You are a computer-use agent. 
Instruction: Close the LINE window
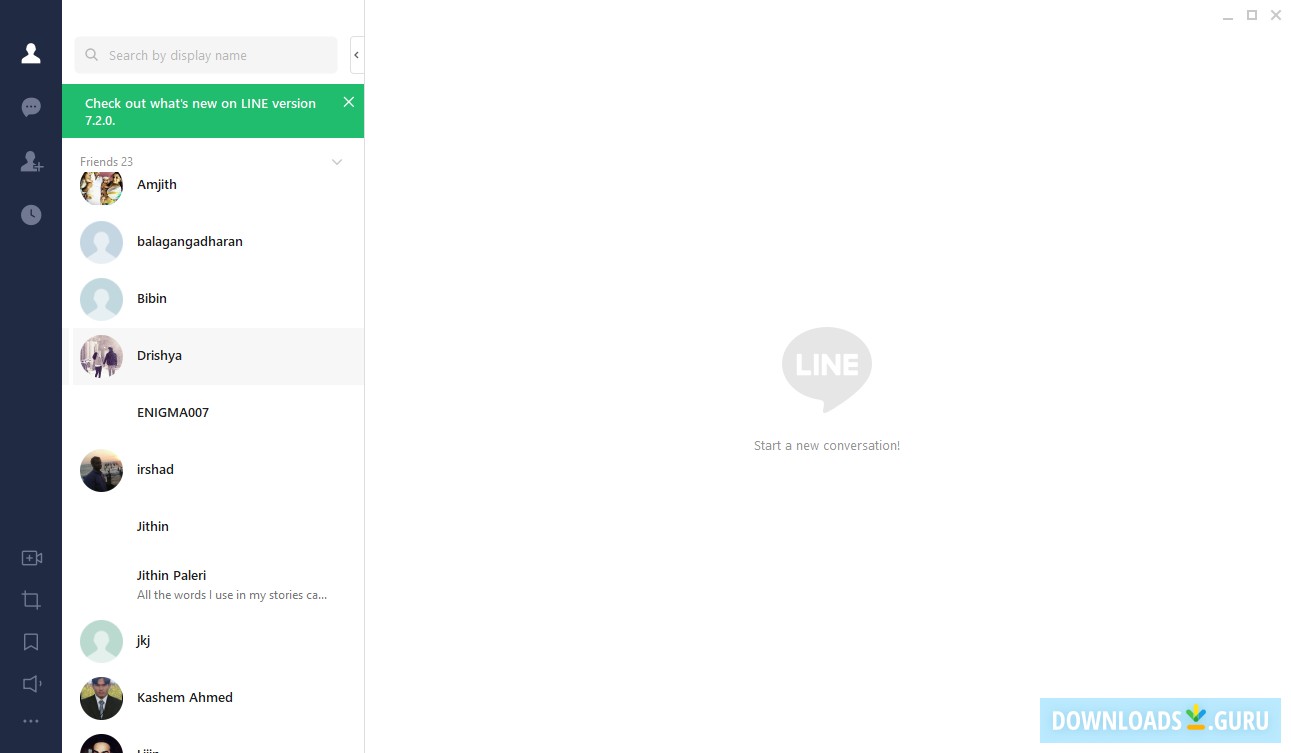[x=1276, y=15]
